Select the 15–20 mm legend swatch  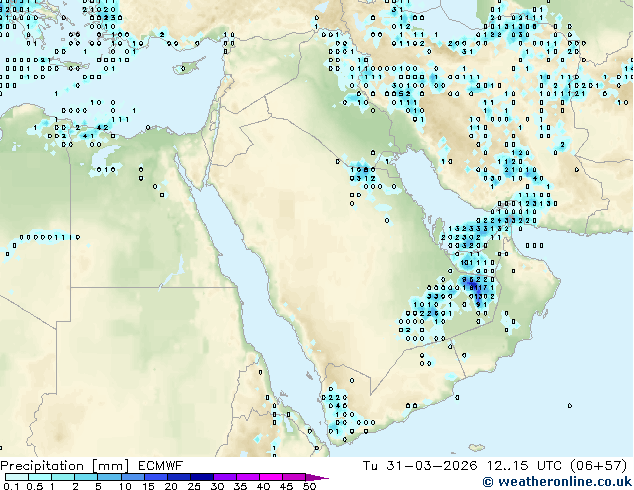[x=155, y=477]
